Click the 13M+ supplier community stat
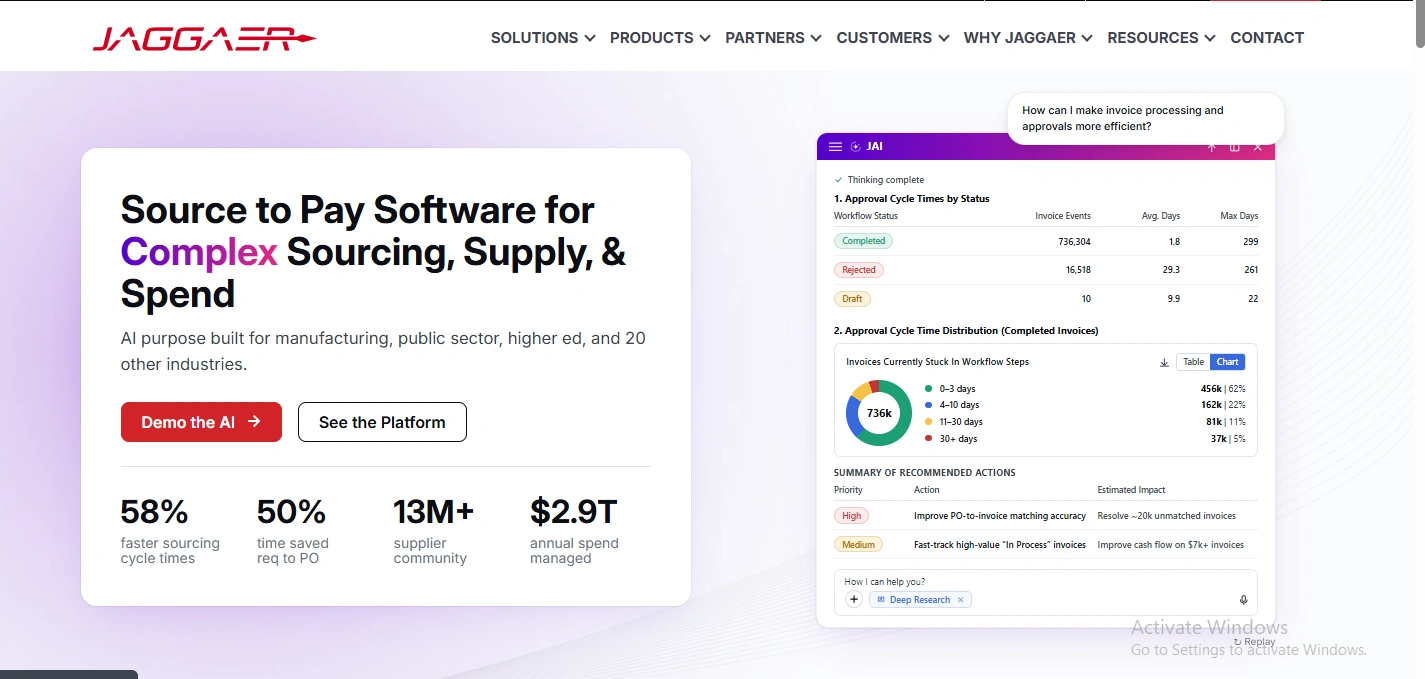 (x=434, y=531)
